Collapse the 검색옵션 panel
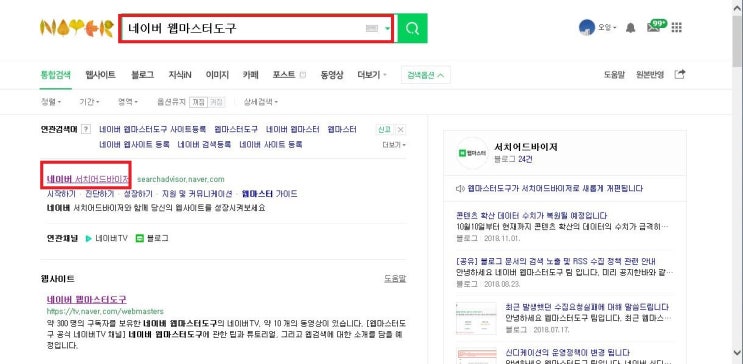The height and width of the screenshot is (364, 743). click(x=426, y=75)
